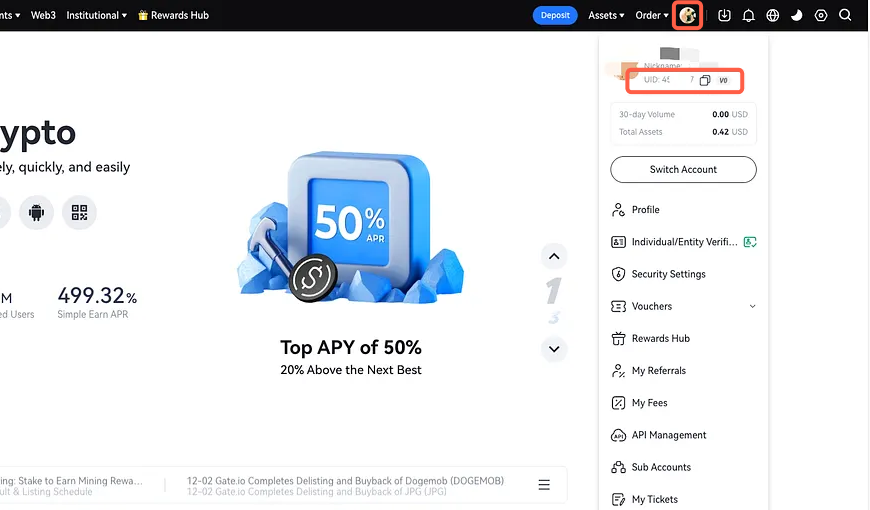Screen dimensions: 870x510
Task: Go to previous banner slide arrow
Action: [554, 256]
